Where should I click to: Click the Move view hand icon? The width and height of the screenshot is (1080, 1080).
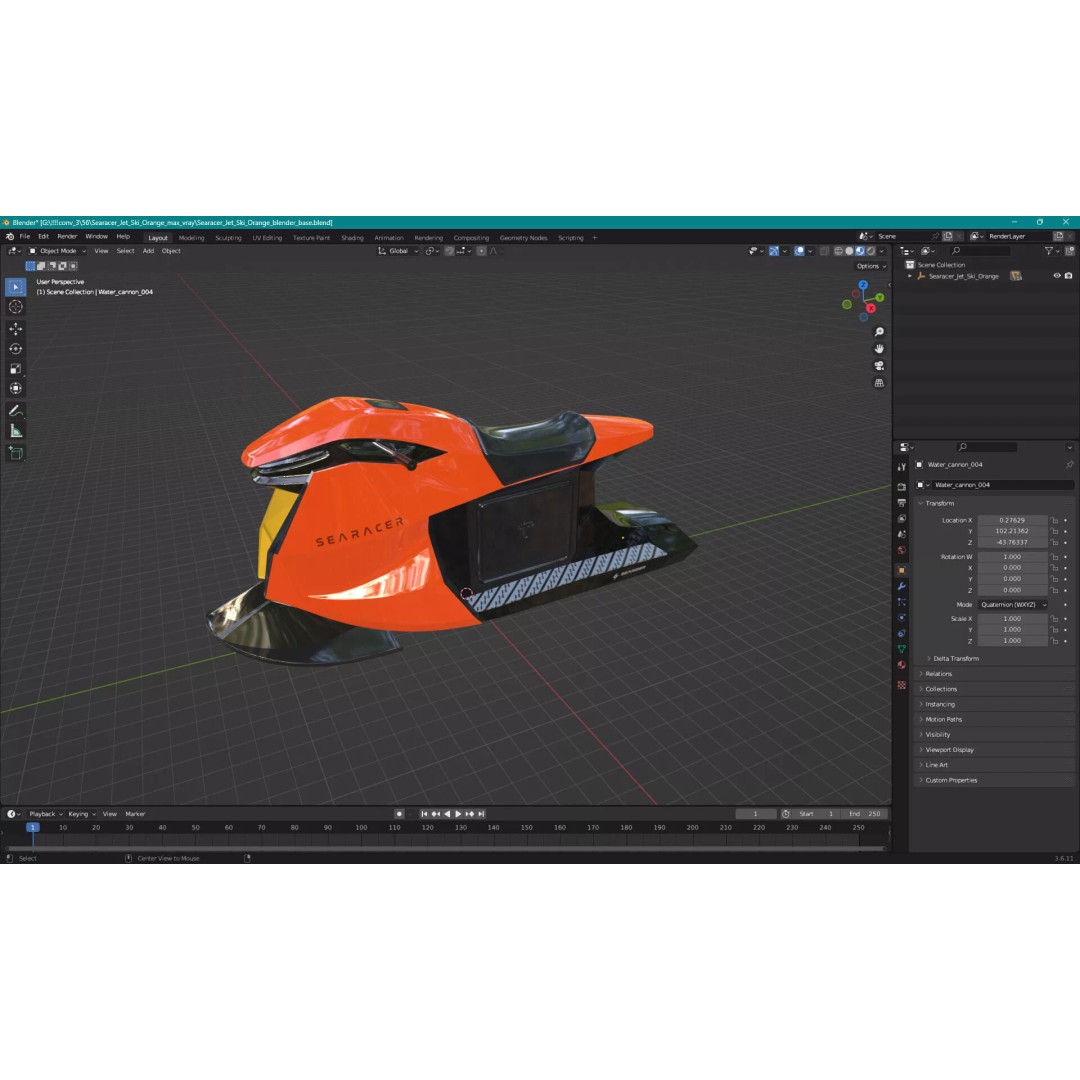pos(879,349)
